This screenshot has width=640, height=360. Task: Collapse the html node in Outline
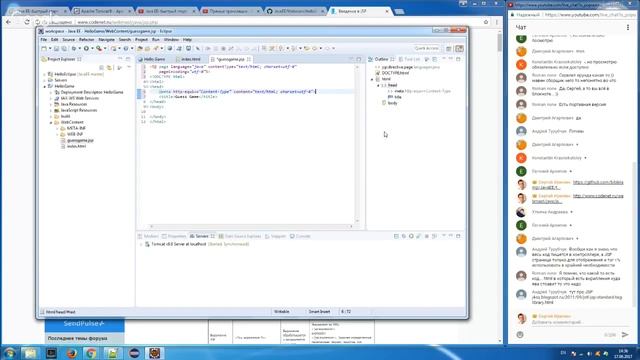[372, 79]
